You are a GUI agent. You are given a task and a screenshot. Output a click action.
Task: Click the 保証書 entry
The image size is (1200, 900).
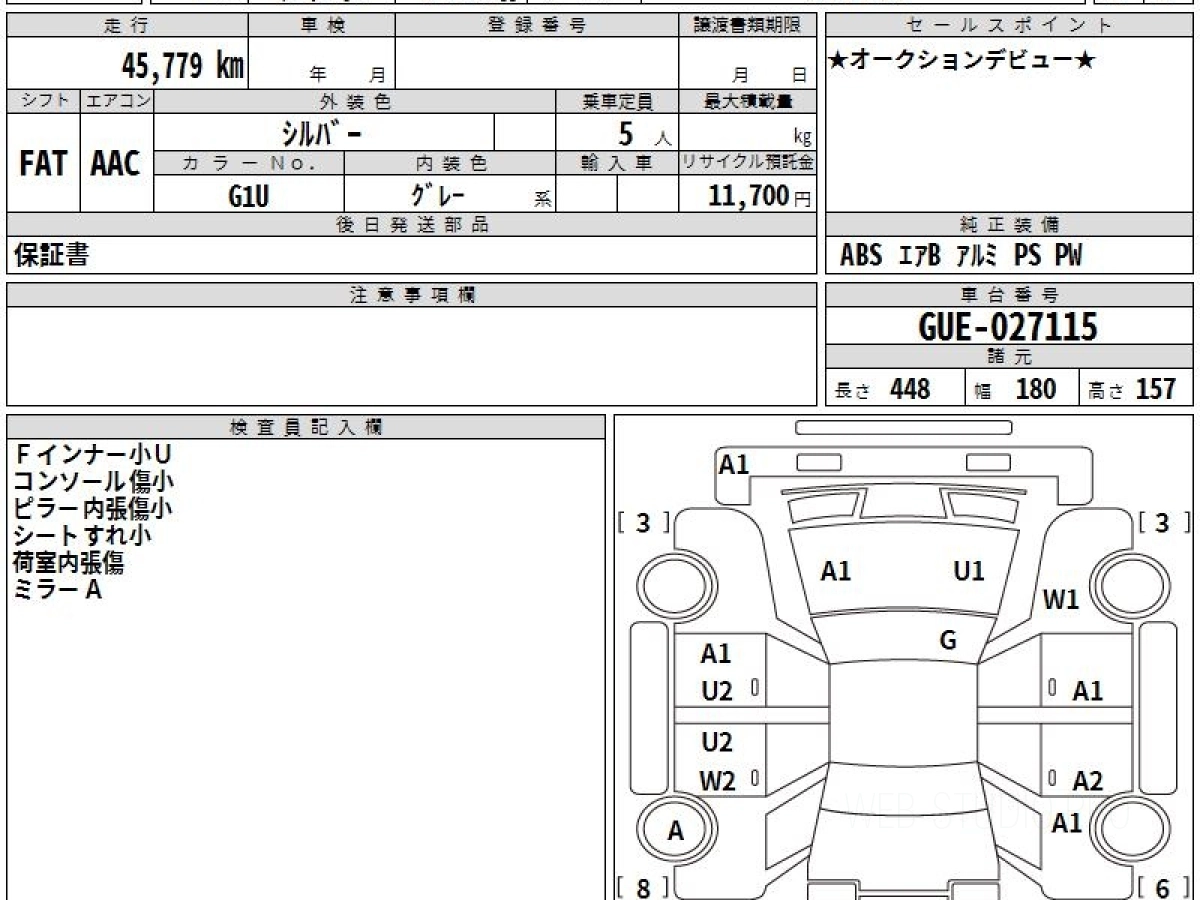pos(51,255)
